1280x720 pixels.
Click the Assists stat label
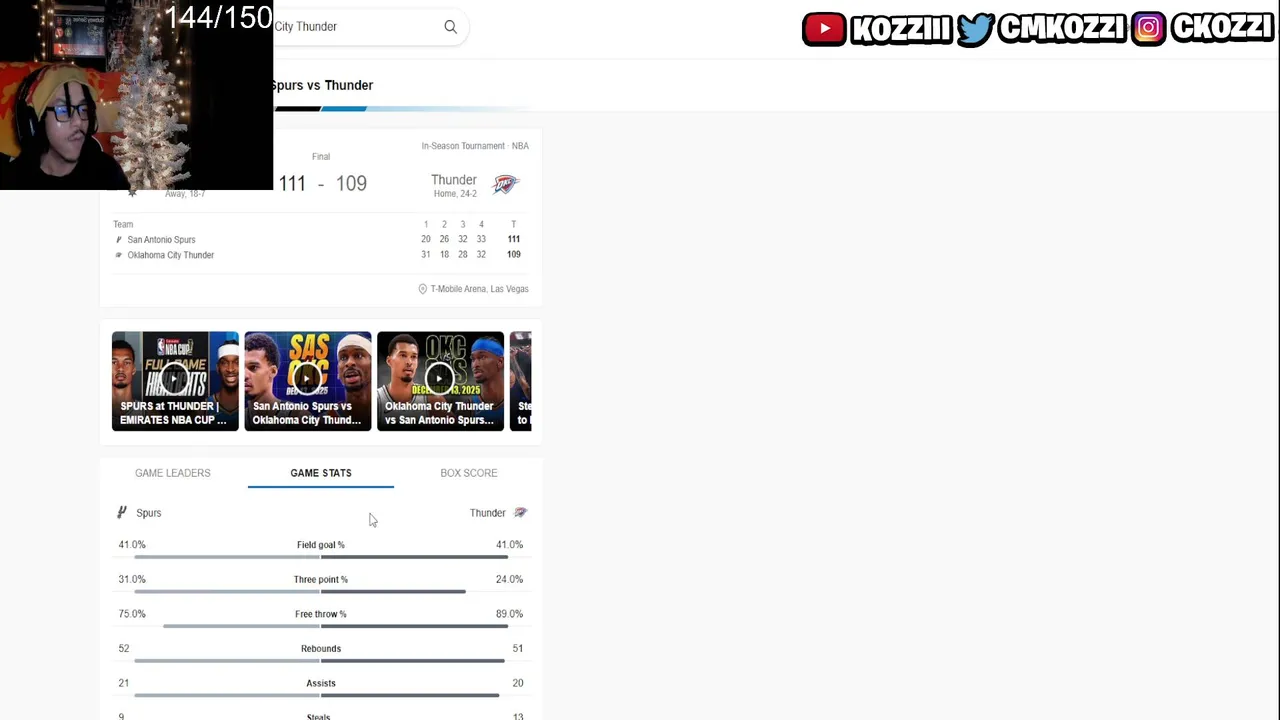(321, 683)
